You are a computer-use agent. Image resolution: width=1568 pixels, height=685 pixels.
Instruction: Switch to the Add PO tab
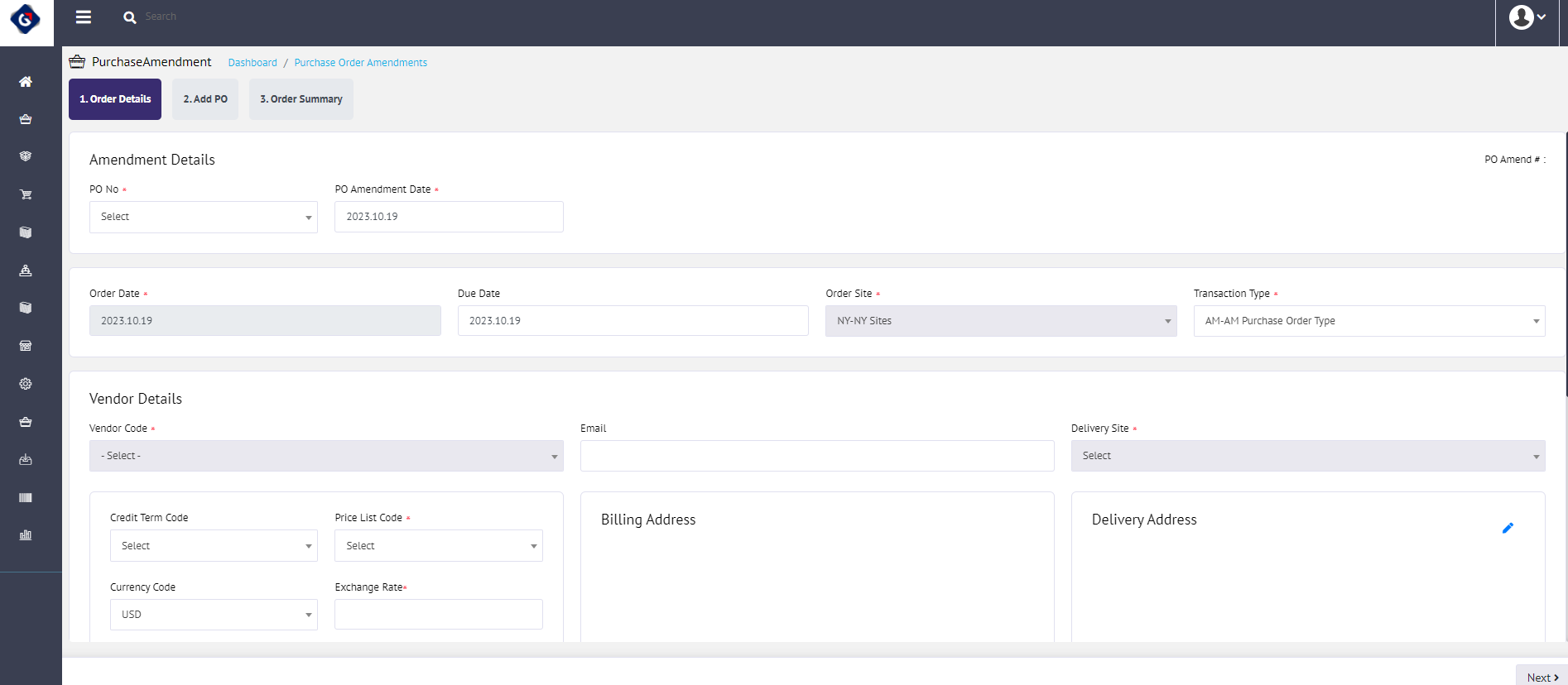(x=205, y=99)
